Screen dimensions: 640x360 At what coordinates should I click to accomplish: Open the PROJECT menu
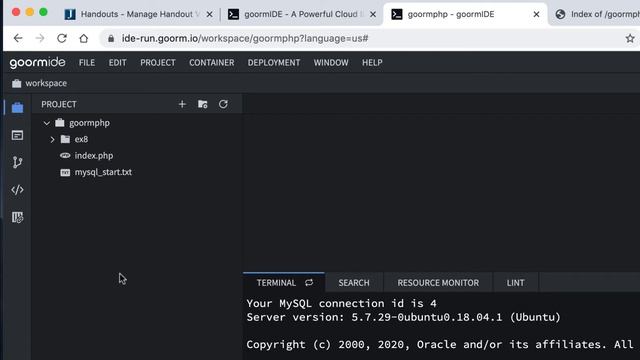(158, 62)
